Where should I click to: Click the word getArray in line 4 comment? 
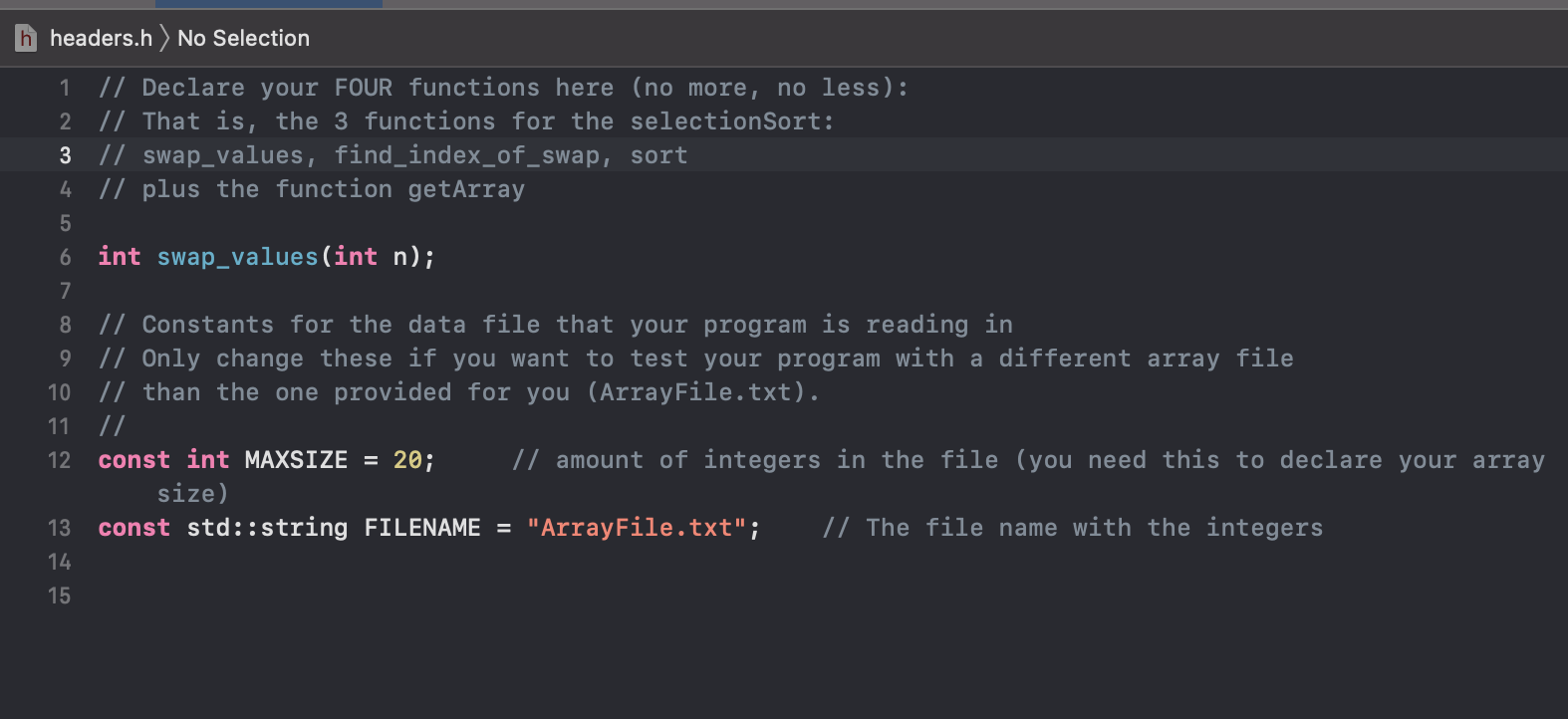[466, 189]
